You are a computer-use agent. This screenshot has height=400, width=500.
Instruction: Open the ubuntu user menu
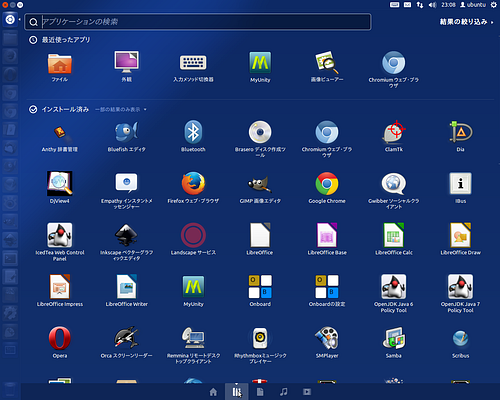pyautogui.click(x=473, y=5)
